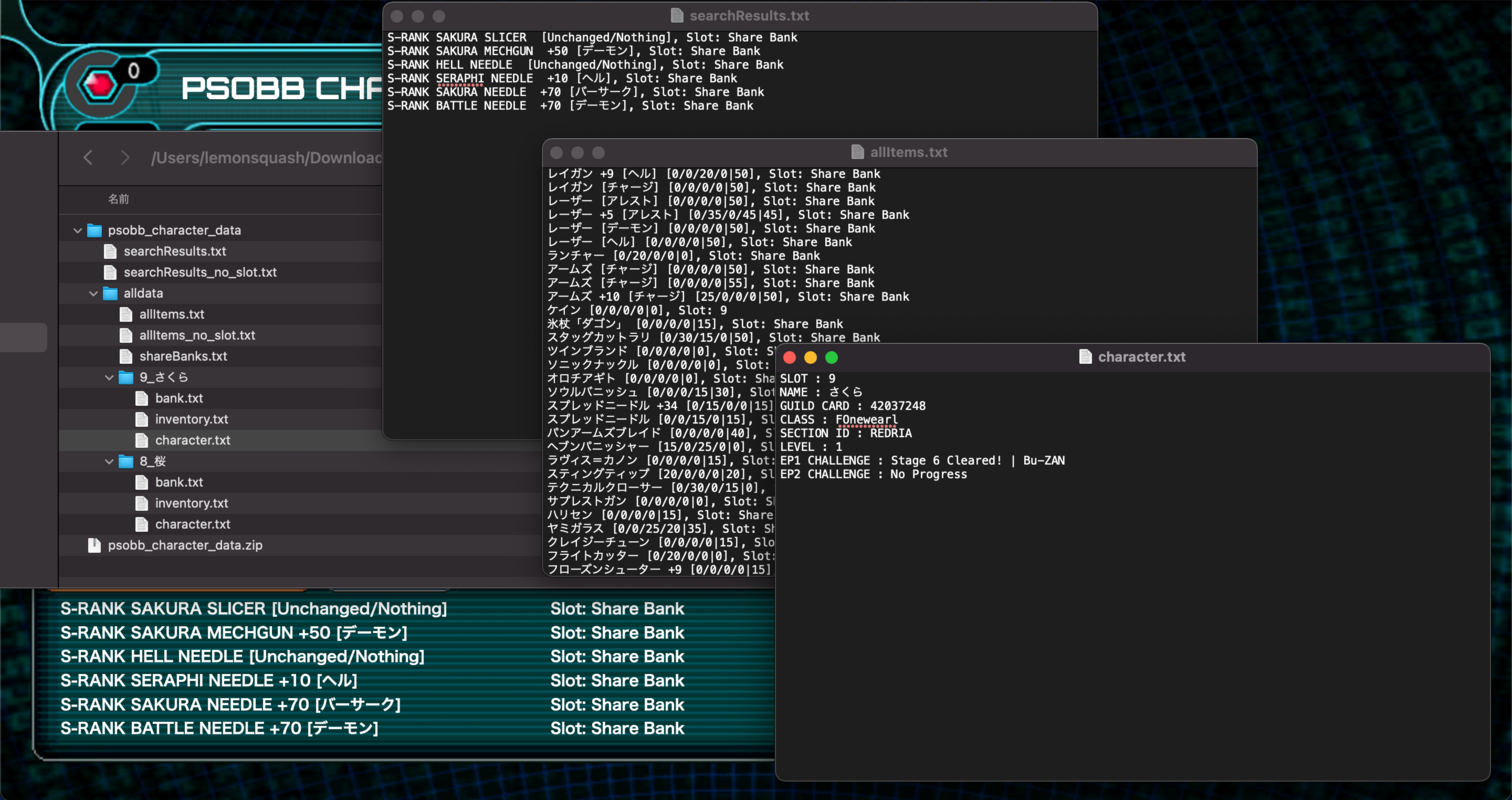This screenshot has width=1512, height=800.
Task: Click 'S-RANK SAKURA MECHGUN +50' line in searchResults.txt window
Action: click(573, 51)
